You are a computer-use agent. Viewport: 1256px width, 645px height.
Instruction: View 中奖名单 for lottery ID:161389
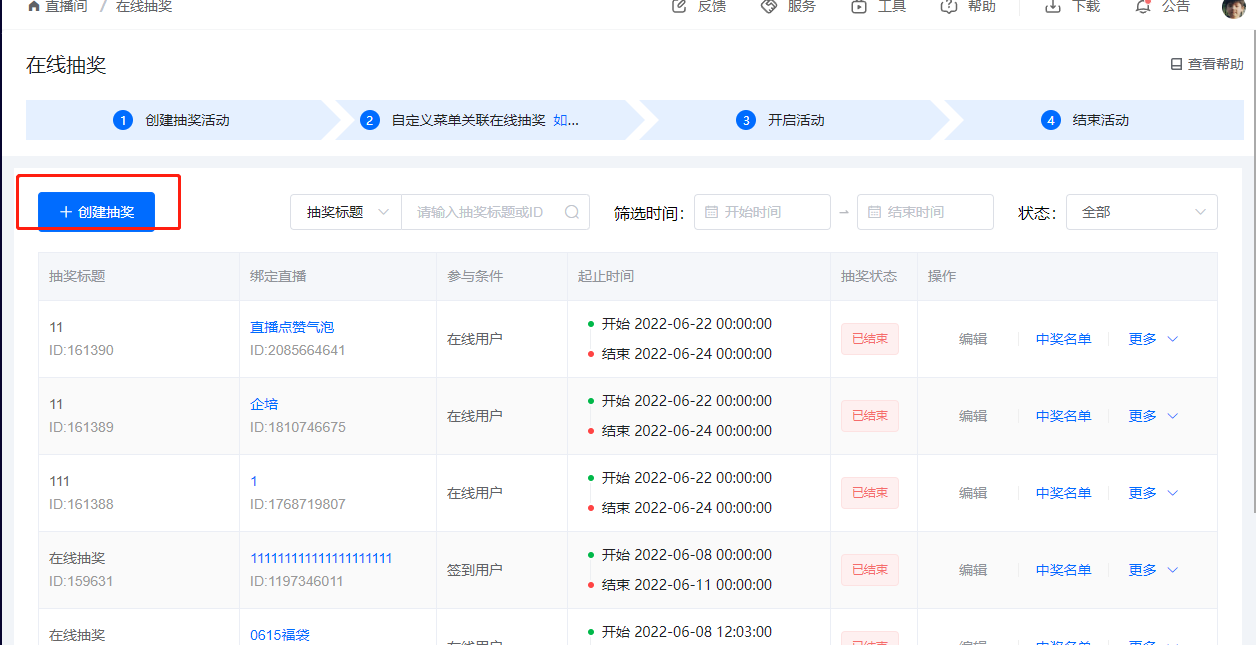pos(1064,416)
